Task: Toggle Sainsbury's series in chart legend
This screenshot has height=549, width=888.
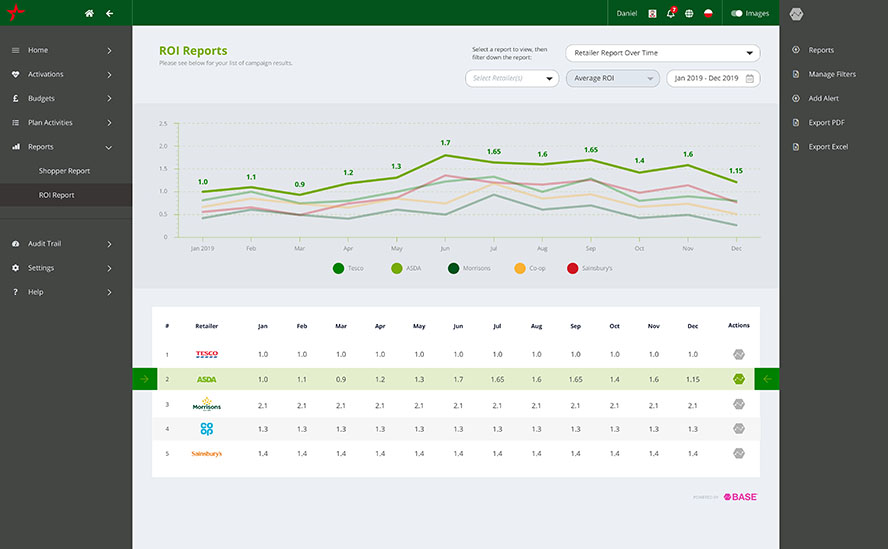Action: pyautogui.click(x=573, y=268)
